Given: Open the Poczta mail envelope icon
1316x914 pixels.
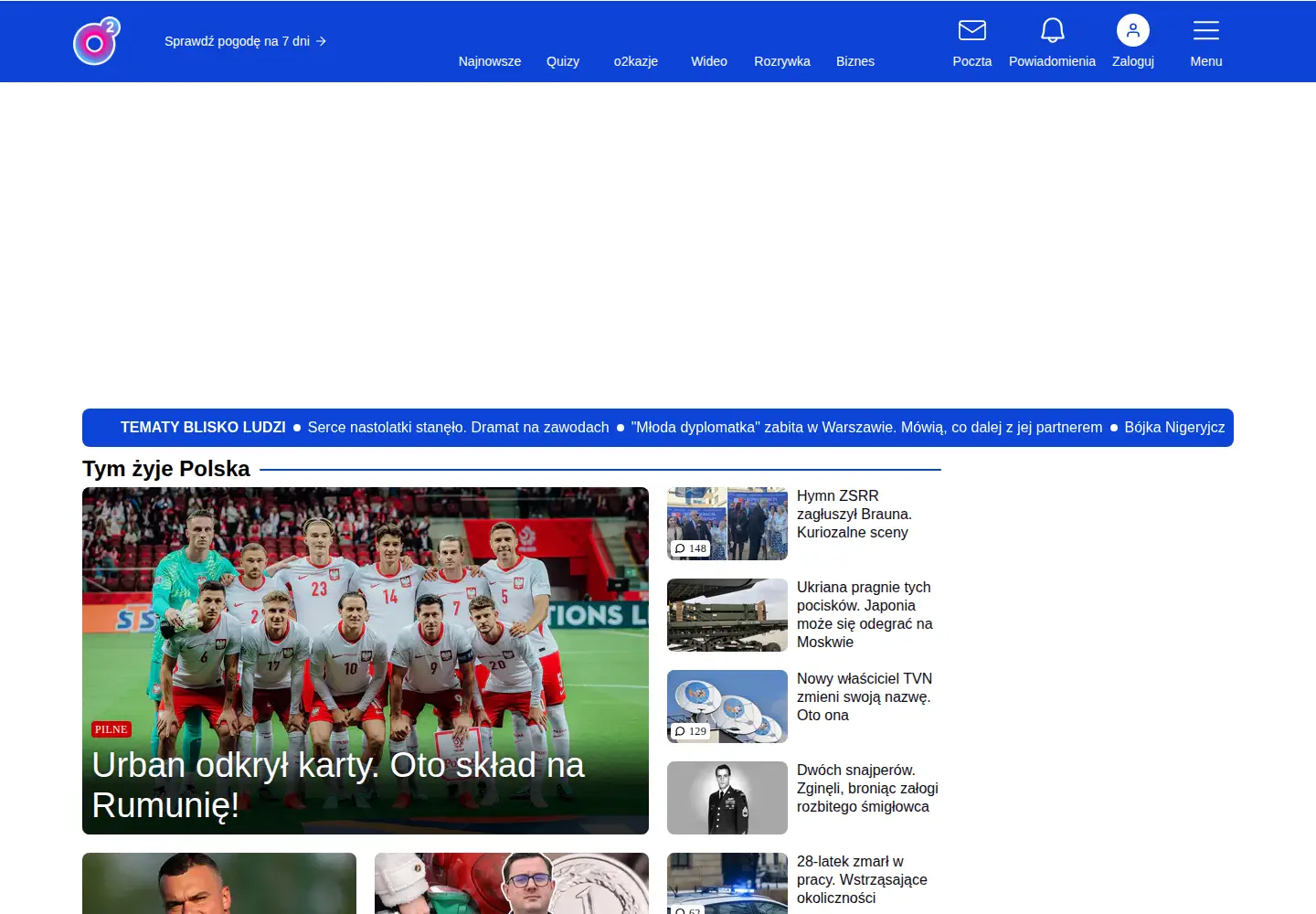Looking at the screenshot, I should [x=971, y=30].
